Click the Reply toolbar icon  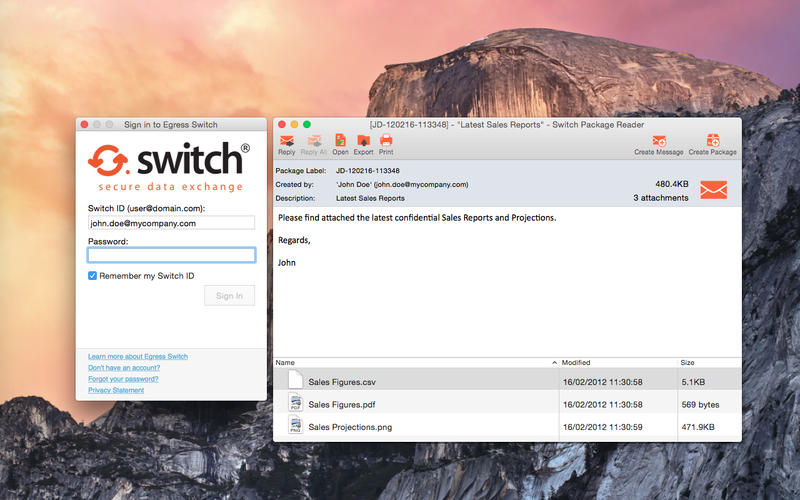point(286,141)
